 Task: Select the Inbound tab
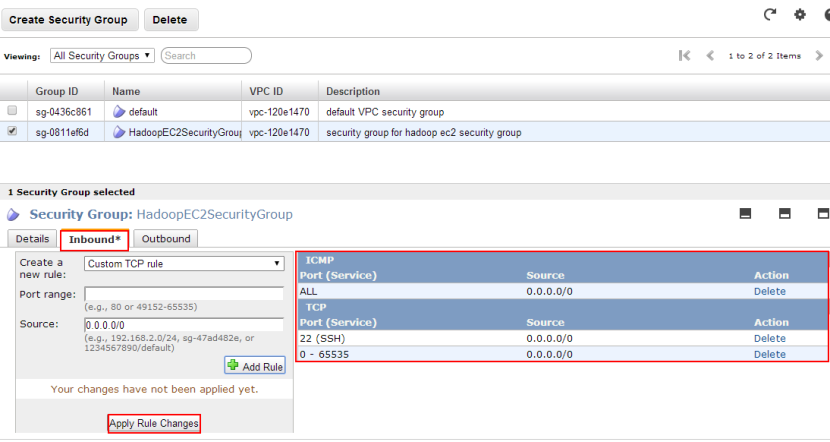(x=95, y=240)
